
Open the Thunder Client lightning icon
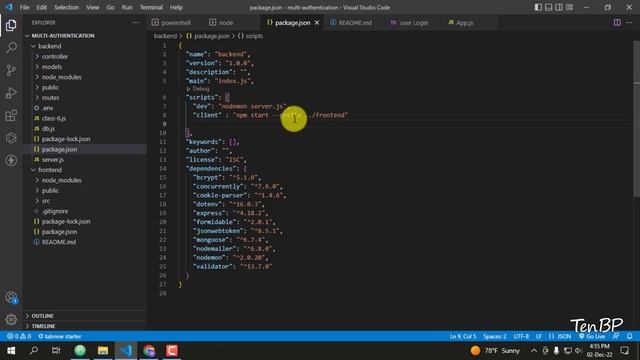11,160
